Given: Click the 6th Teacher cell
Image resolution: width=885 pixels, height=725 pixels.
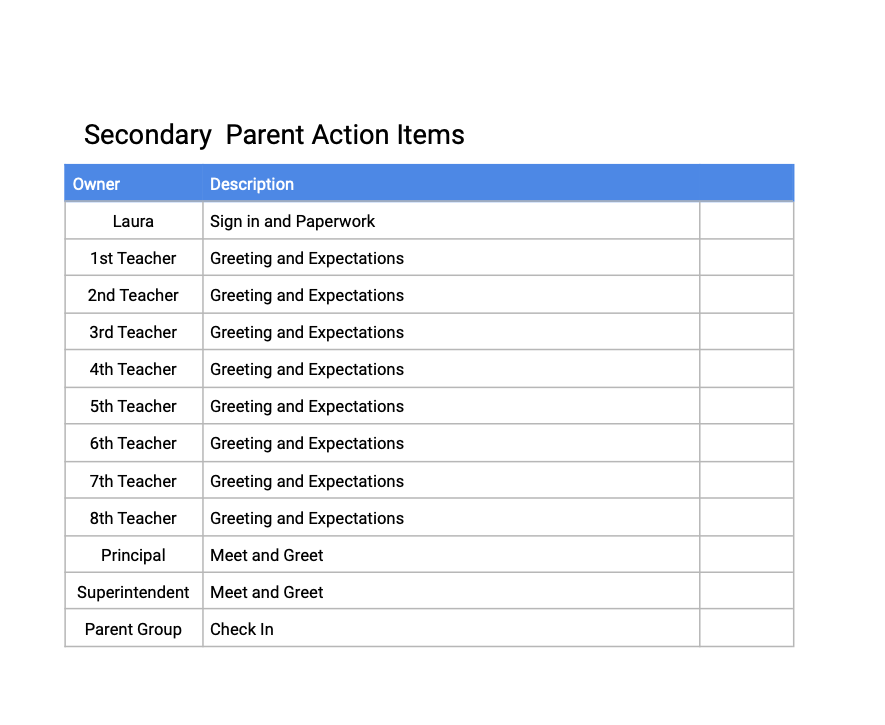Looking at the screenshot, I should click(x=133, y=443).
